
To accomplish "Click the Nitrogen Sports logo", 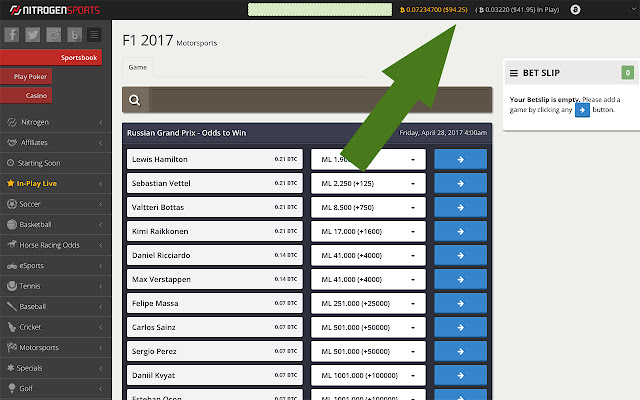I will click(55, 10).
